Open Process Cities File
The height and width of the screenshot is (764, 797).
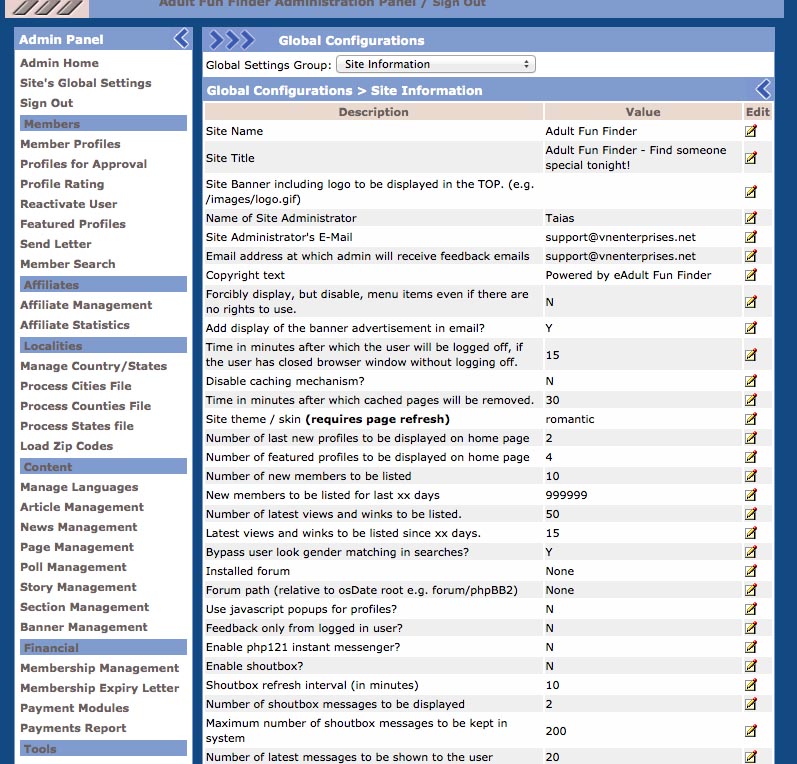[76, 386]
